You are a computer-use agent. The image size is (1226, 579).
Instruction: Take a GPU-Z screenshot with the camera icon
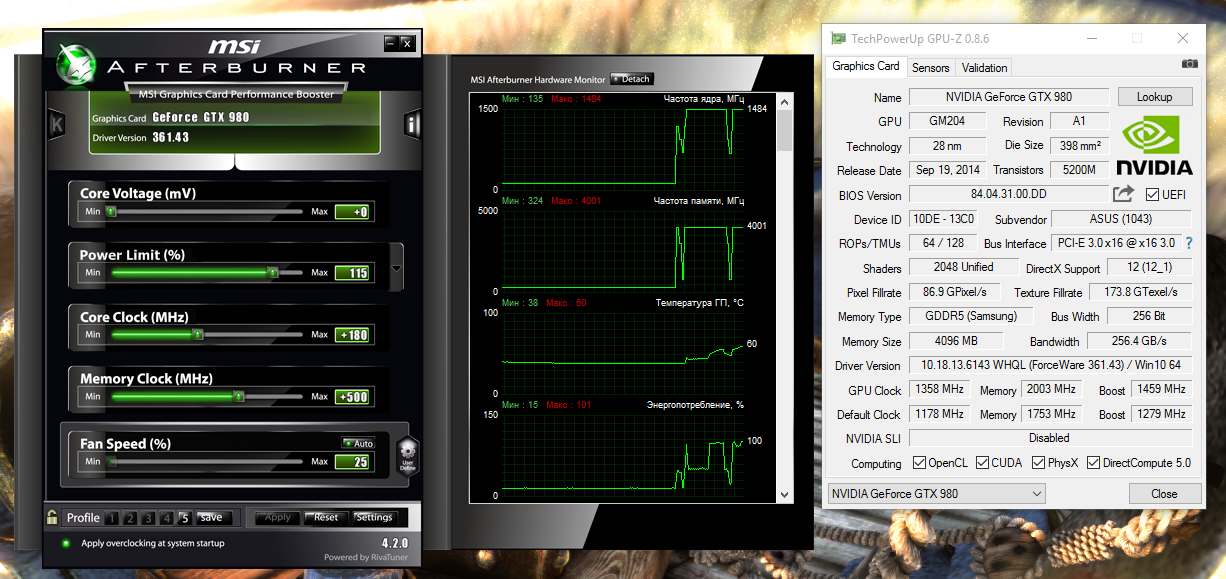tap(1189, 63)
